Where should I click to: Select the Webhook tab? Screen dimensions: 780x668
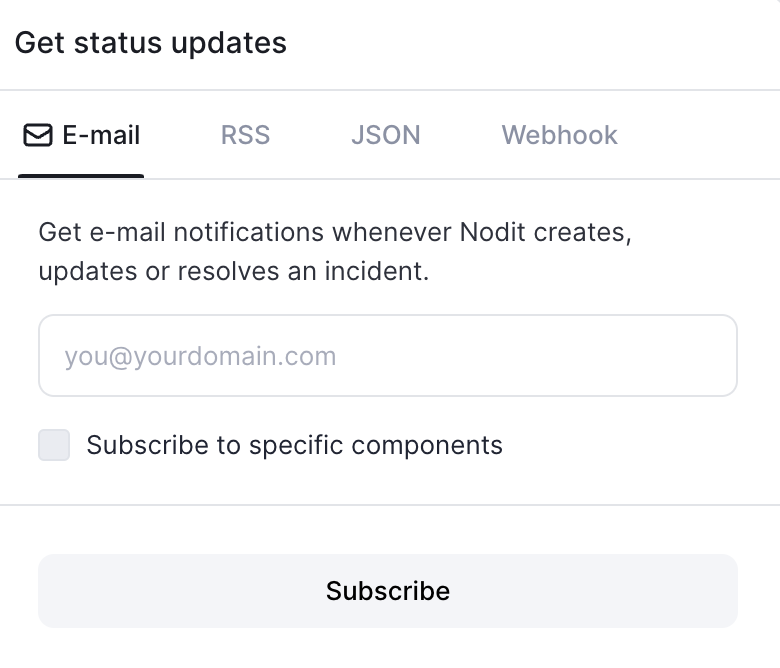[x=559, y=135]
